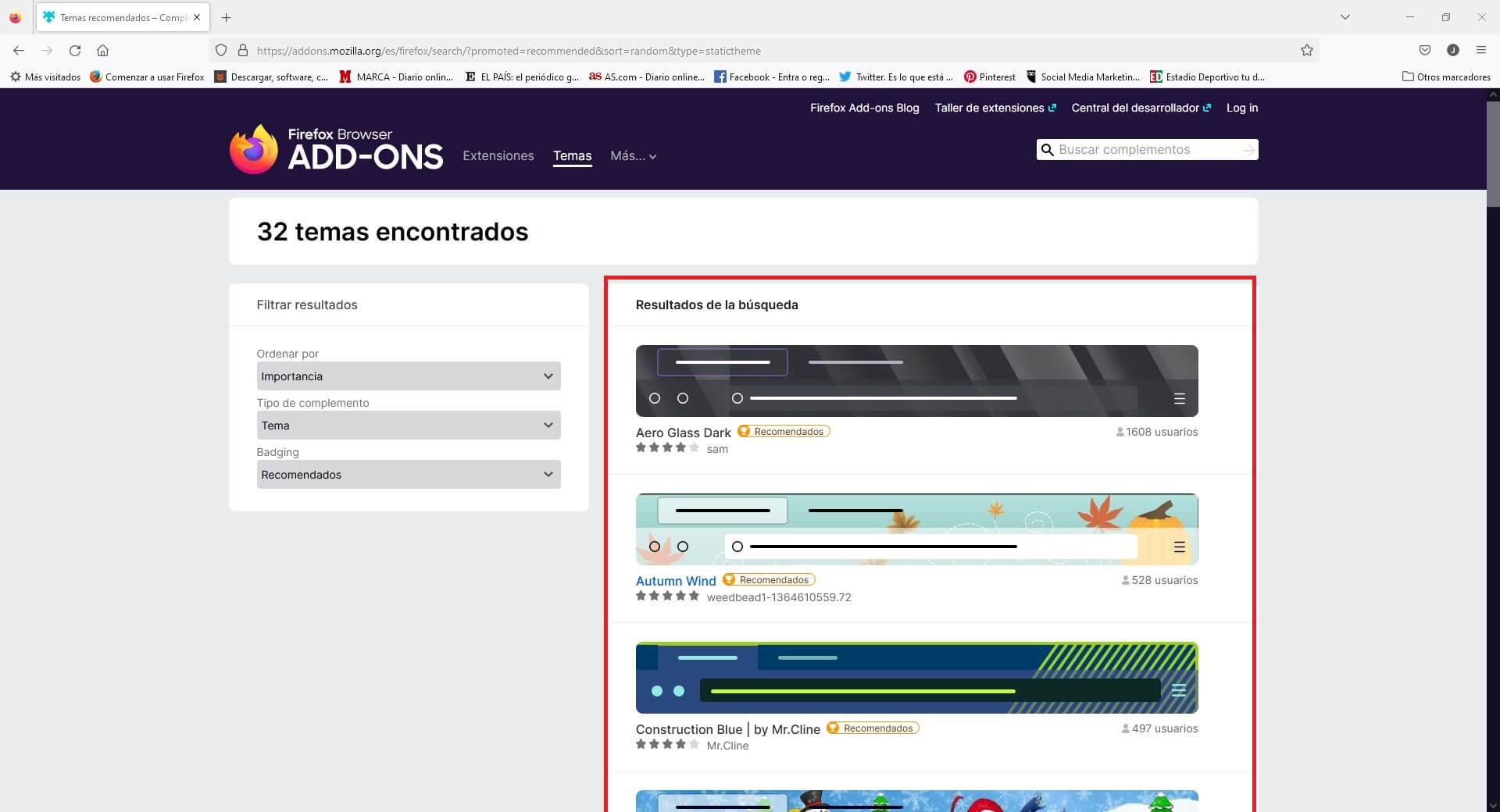This screenshot has height=812, width=1500.
Task: Click the shield tracking protection icon
Action: click(221, 51)
